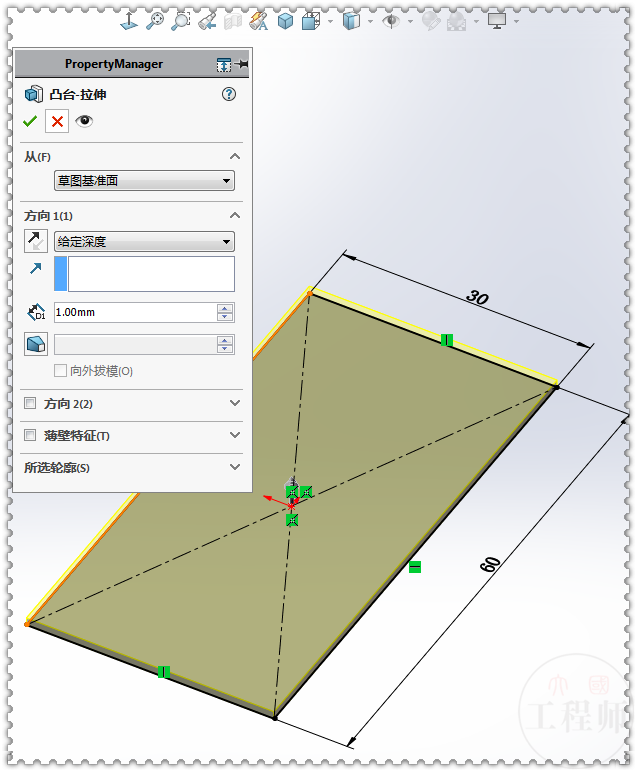
Task: Open the 草图基准面 dropdown
Action: point(144,181)
